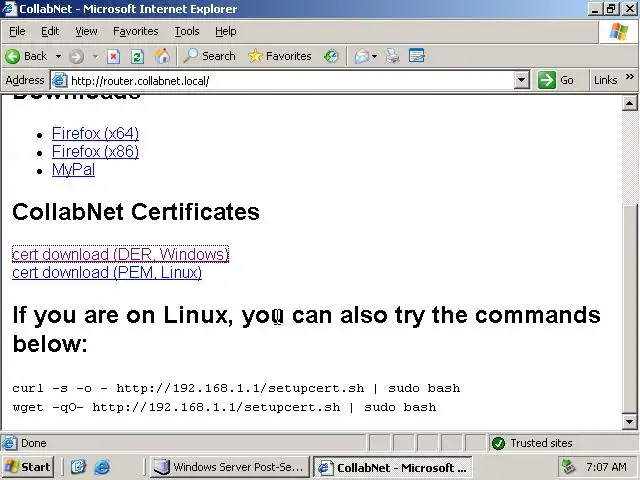Click the scrollbar down arrow
Image resolution: width=640 pixels, height=480 pixels.
point(629,421)
